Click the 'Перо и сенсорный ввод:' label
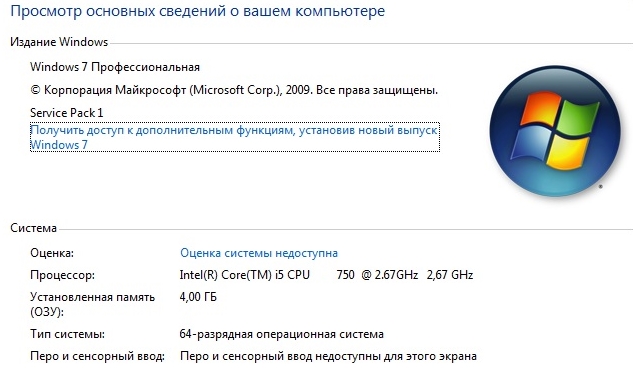Image resolution: width=633 pixels, height=376 pixels. point(97,356)
